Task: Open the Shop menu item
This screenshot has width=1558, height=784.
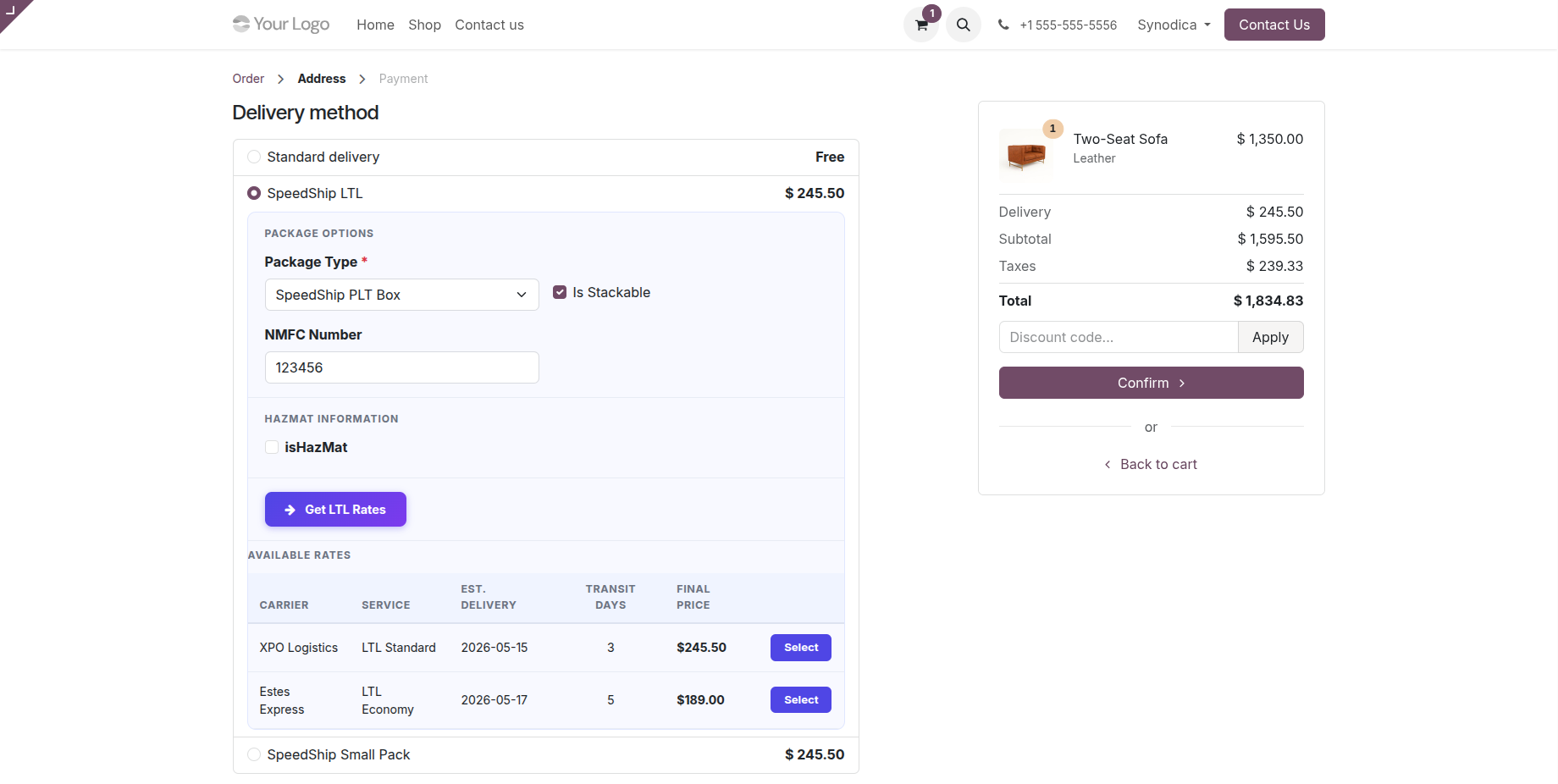Action: click(424, 25)
